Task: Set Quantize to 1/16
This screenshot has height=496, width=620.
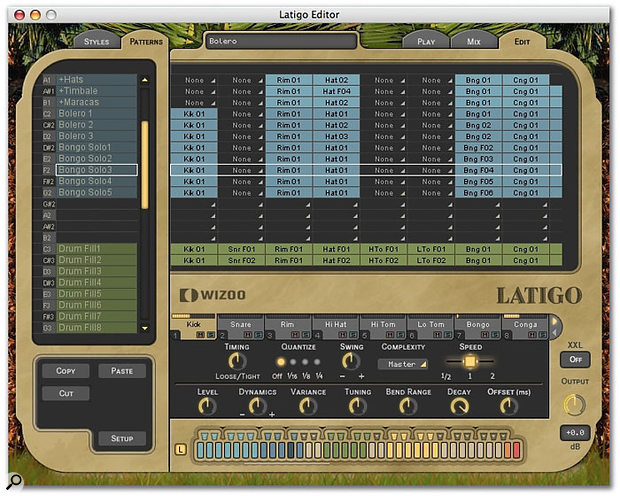Action: (293, 362)
